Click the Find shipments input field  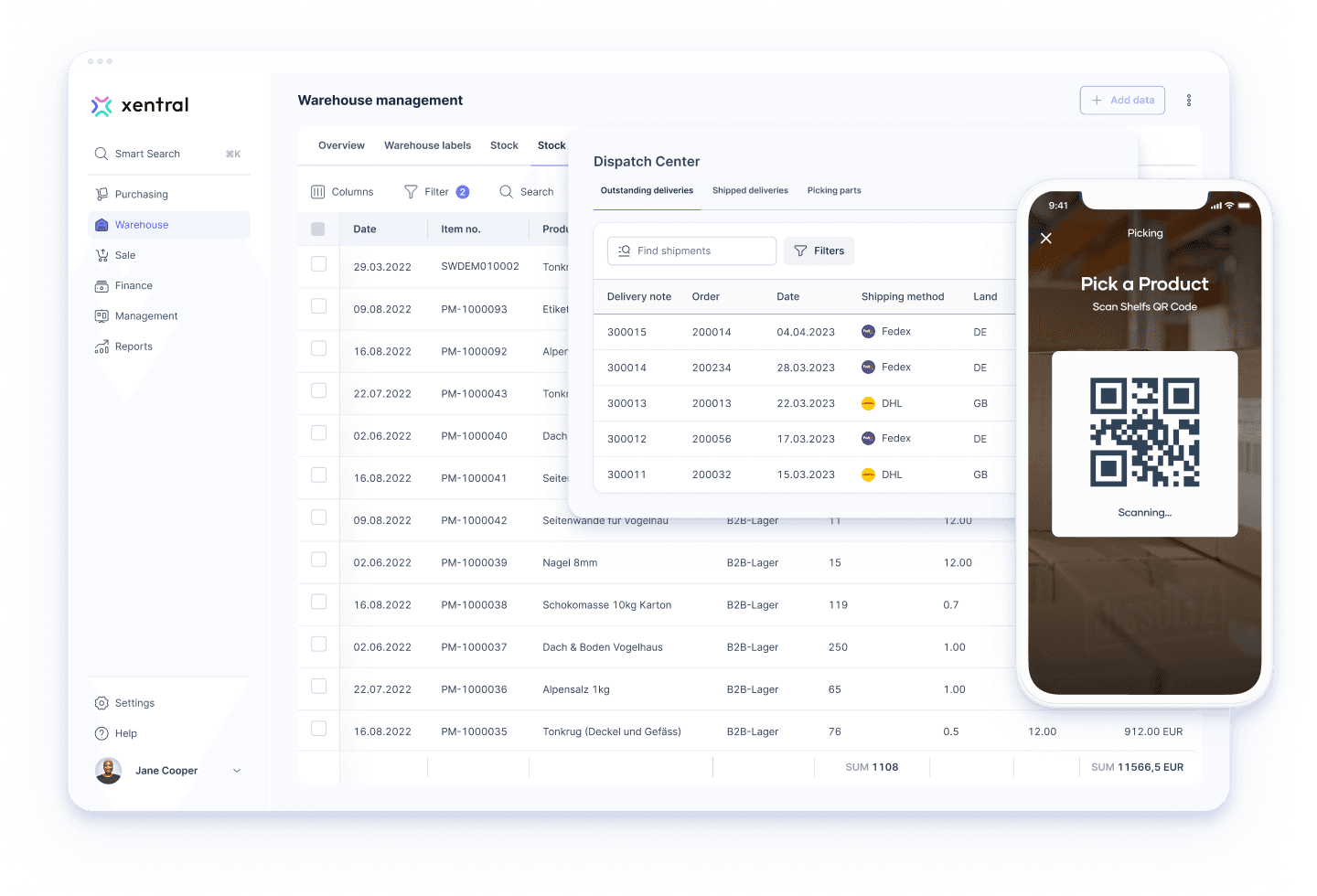(x=691, y=251)
